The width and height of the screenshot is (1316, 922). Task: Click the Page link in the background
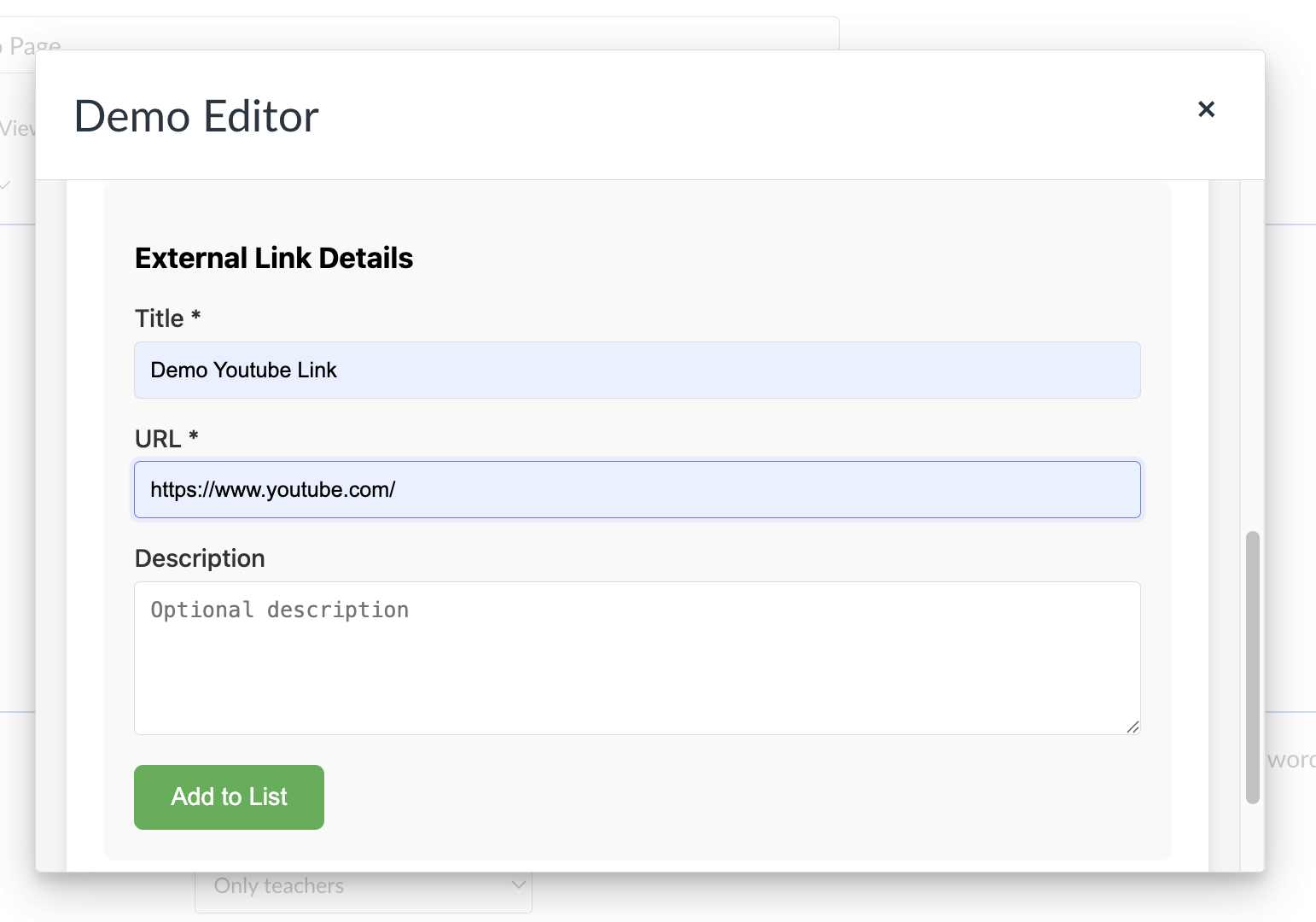32,46
